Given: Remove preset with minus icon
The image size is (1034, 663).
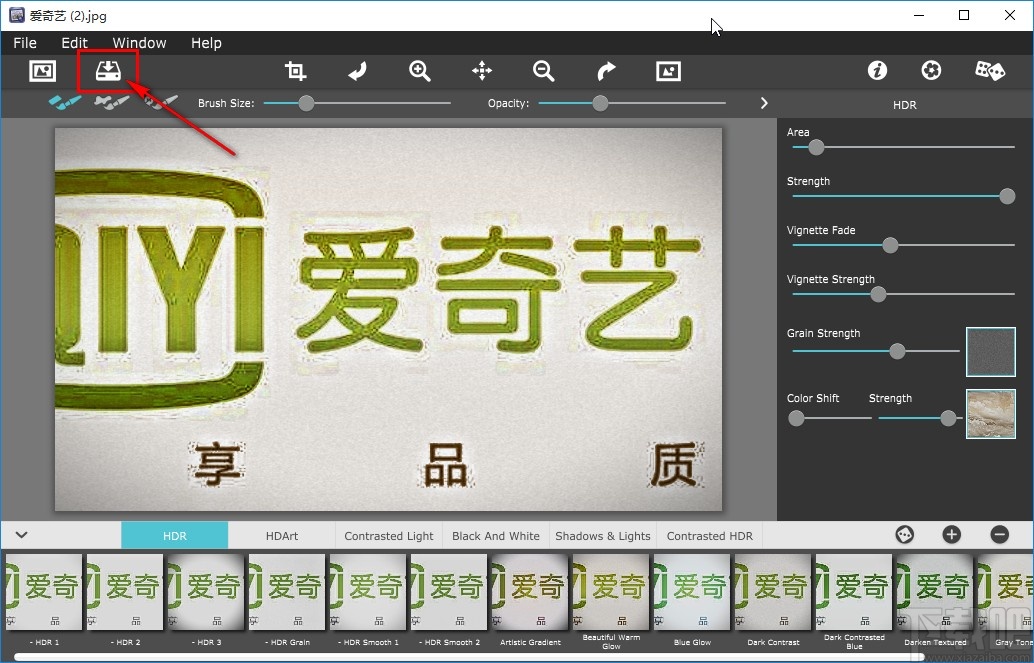Looking at the screenshot, I should click(x=1000, y=534).
